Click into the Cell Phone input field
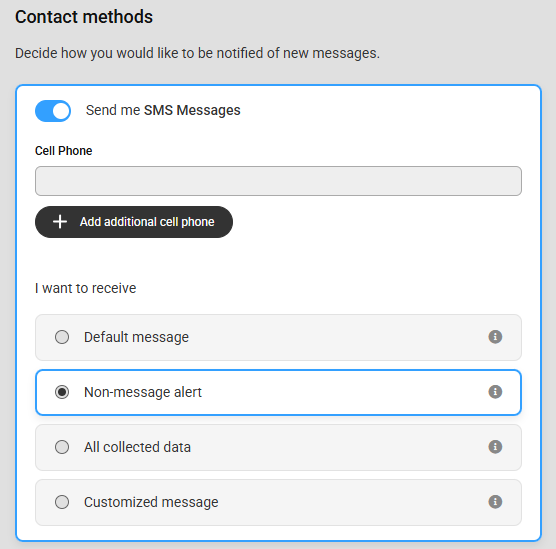 click(278, 181)
